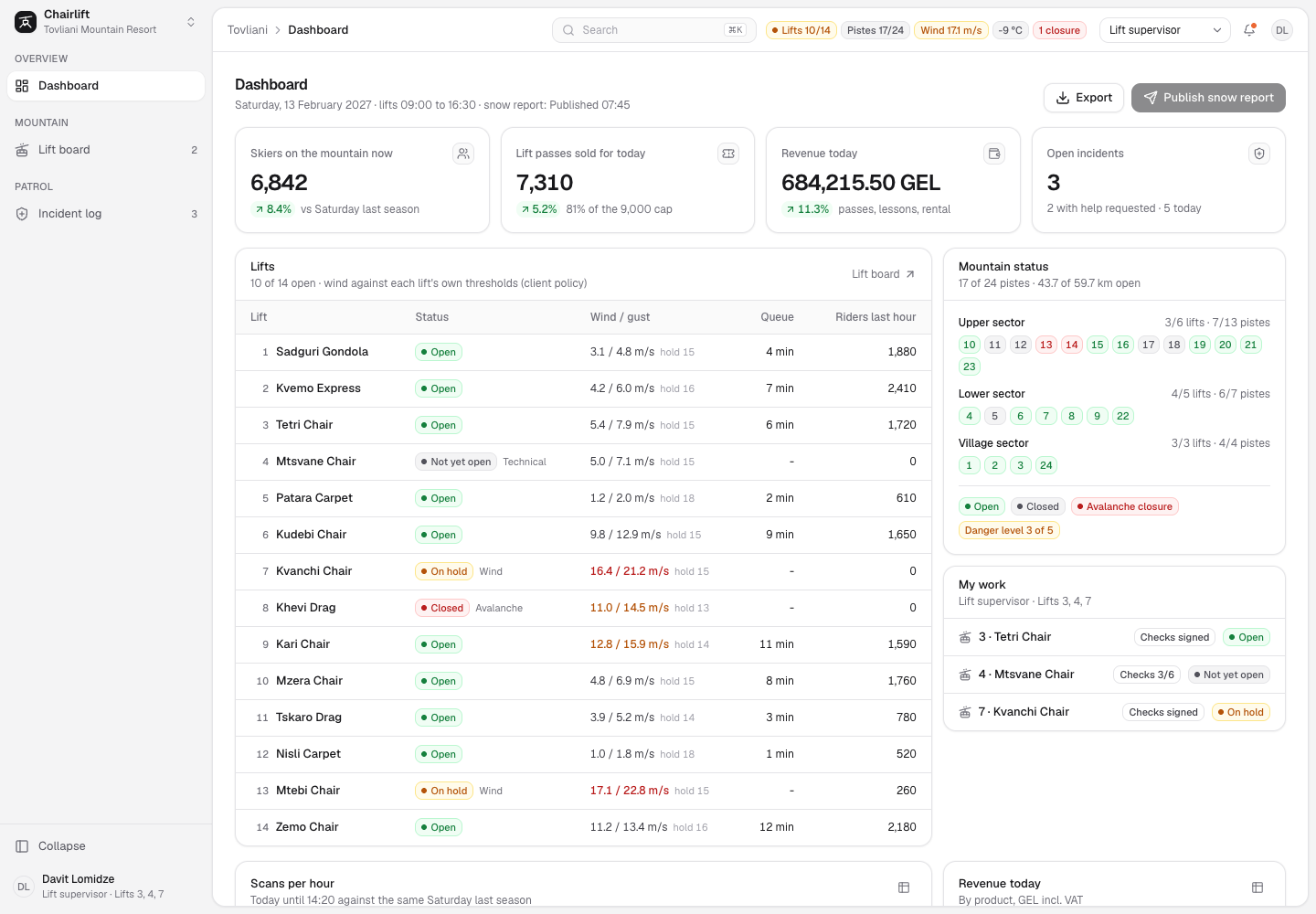Screen dimensions: 1316x914
Task: Click the Closed legend chip in Mountain status
Action: point(1037,506)
